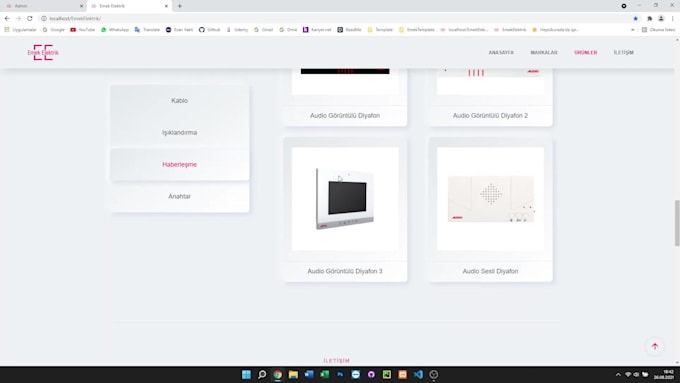Reload the page with the refresh icon
Image resolution: width=680 pixels, height=383 pixels.
coord(29,19)
